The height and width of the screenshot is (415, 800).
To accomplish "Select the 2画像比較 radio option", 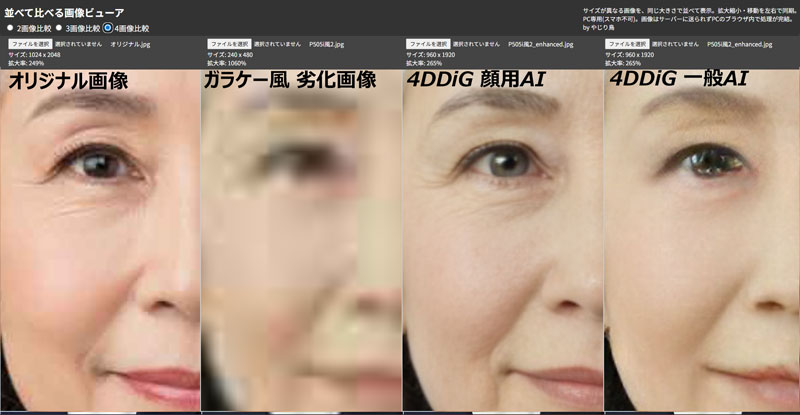I will pyautogui.click(x=10, y=28).
